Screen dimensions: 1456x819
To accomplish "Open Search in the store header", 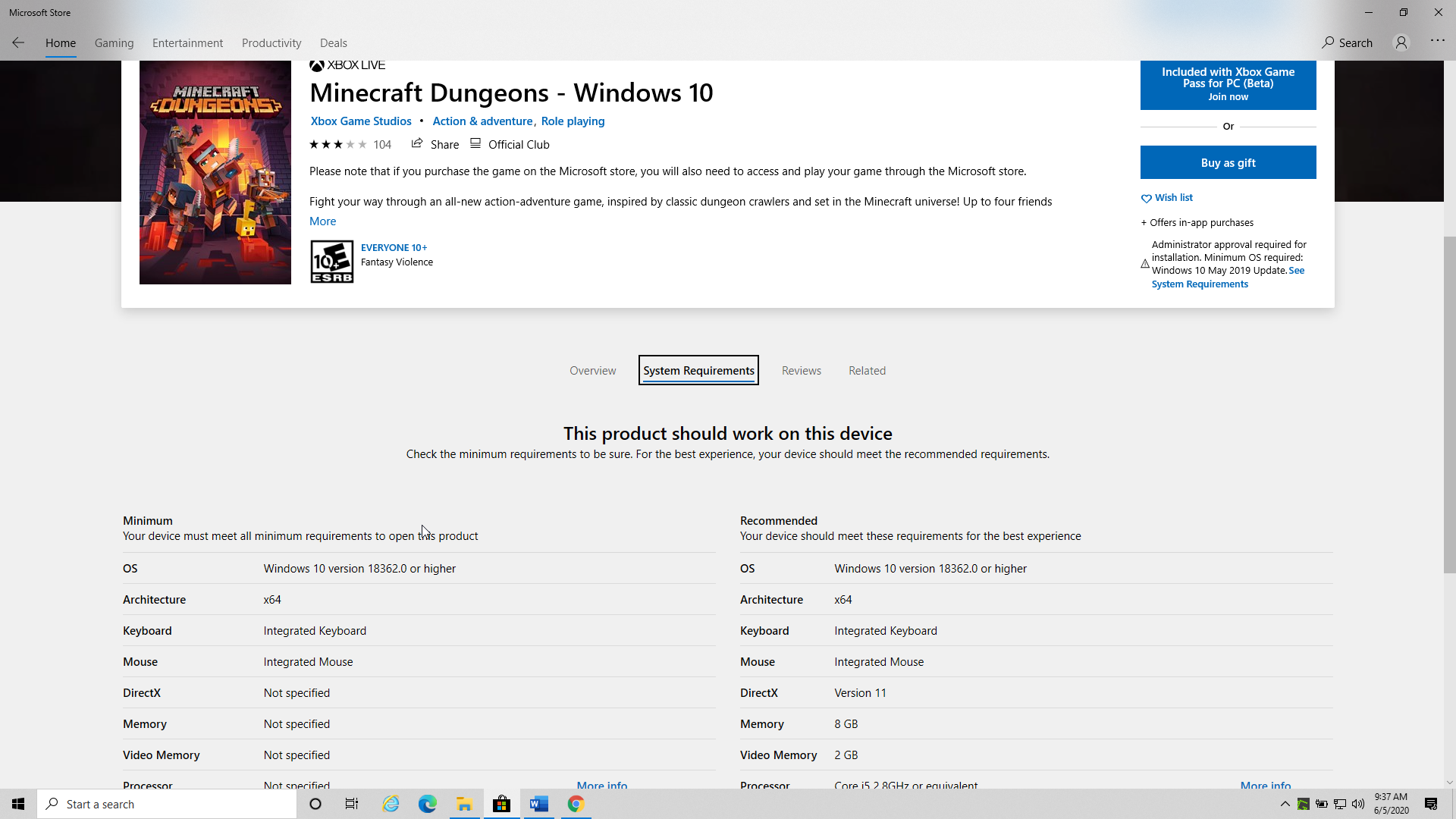I will (x=1347, y=42).
